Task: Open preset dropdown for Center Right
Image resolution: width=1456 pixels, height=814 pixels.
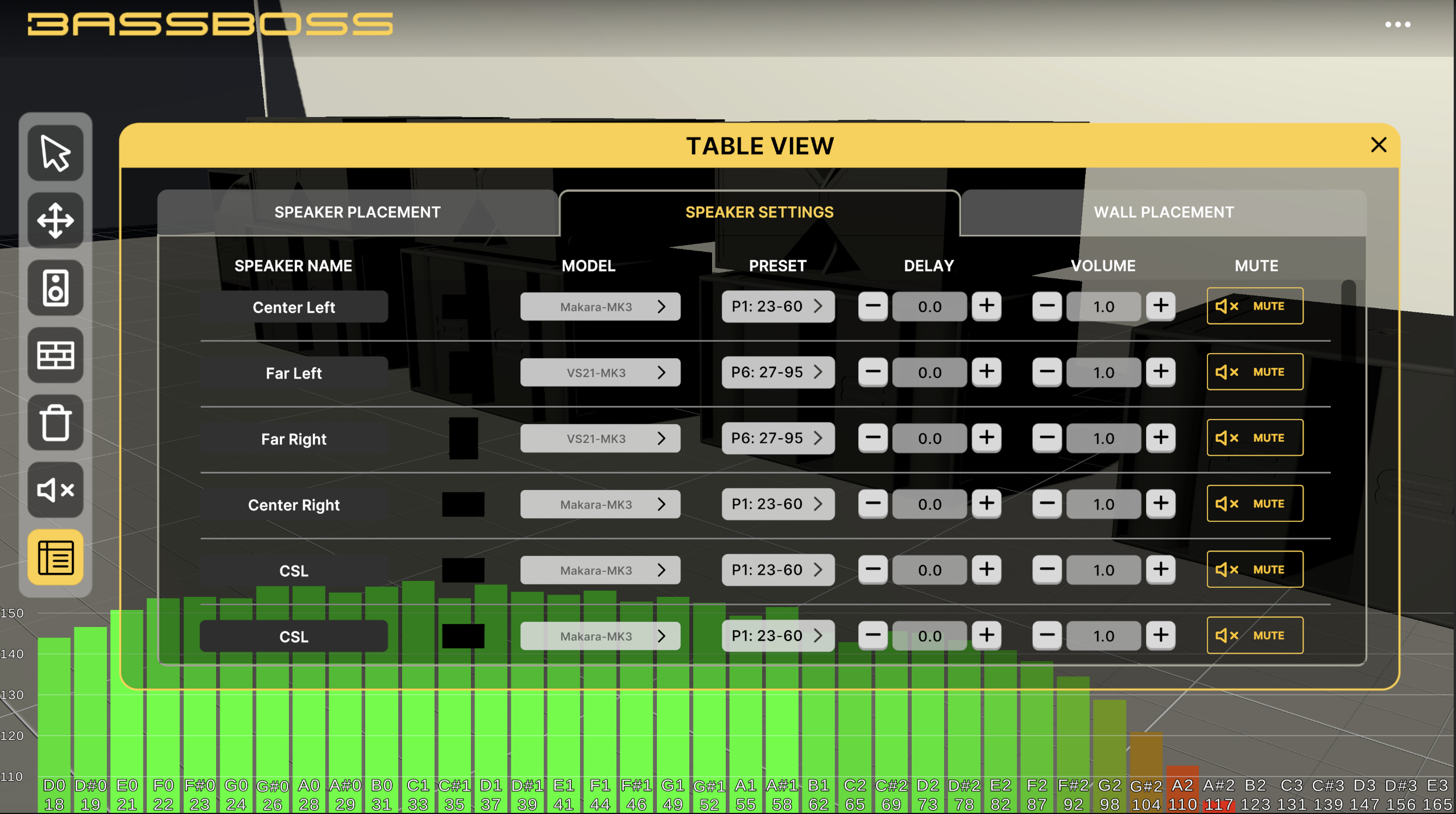Action: pyautogui.click(x=778, y=504)
